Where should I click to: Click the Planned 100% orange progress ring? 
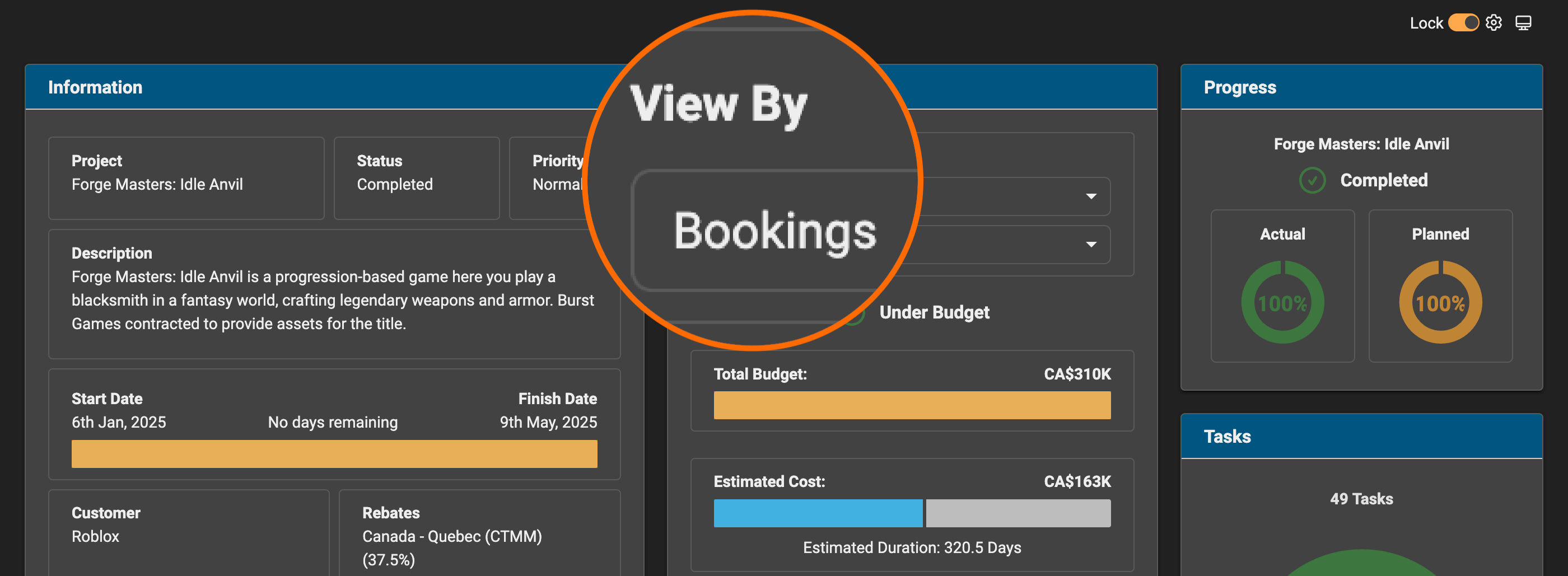pyautogui.click(x=1440, y=302)
